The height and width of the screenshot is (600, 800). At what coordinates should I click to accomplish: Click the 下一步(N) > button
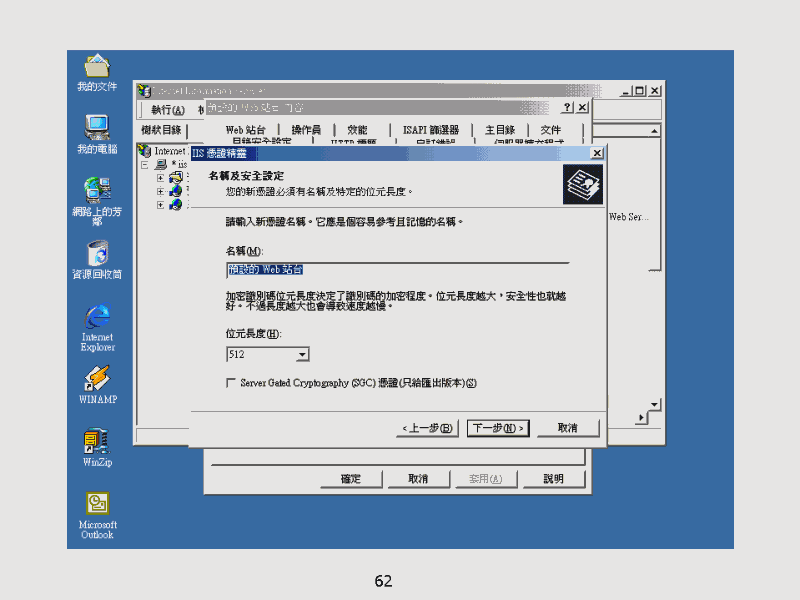point(497,428)
